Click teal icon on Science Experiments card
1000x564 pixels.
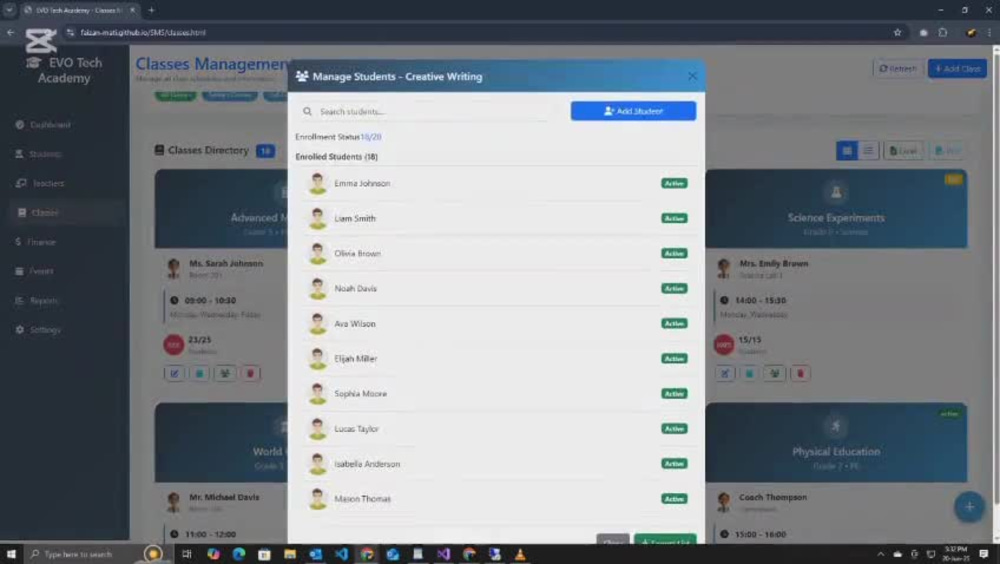click(750, 373)
